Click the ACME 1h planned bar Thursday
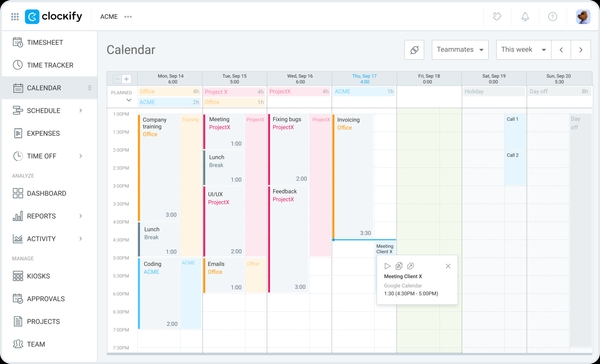The height and width of the screenshot is (364, 600). [x=364, y=91]
